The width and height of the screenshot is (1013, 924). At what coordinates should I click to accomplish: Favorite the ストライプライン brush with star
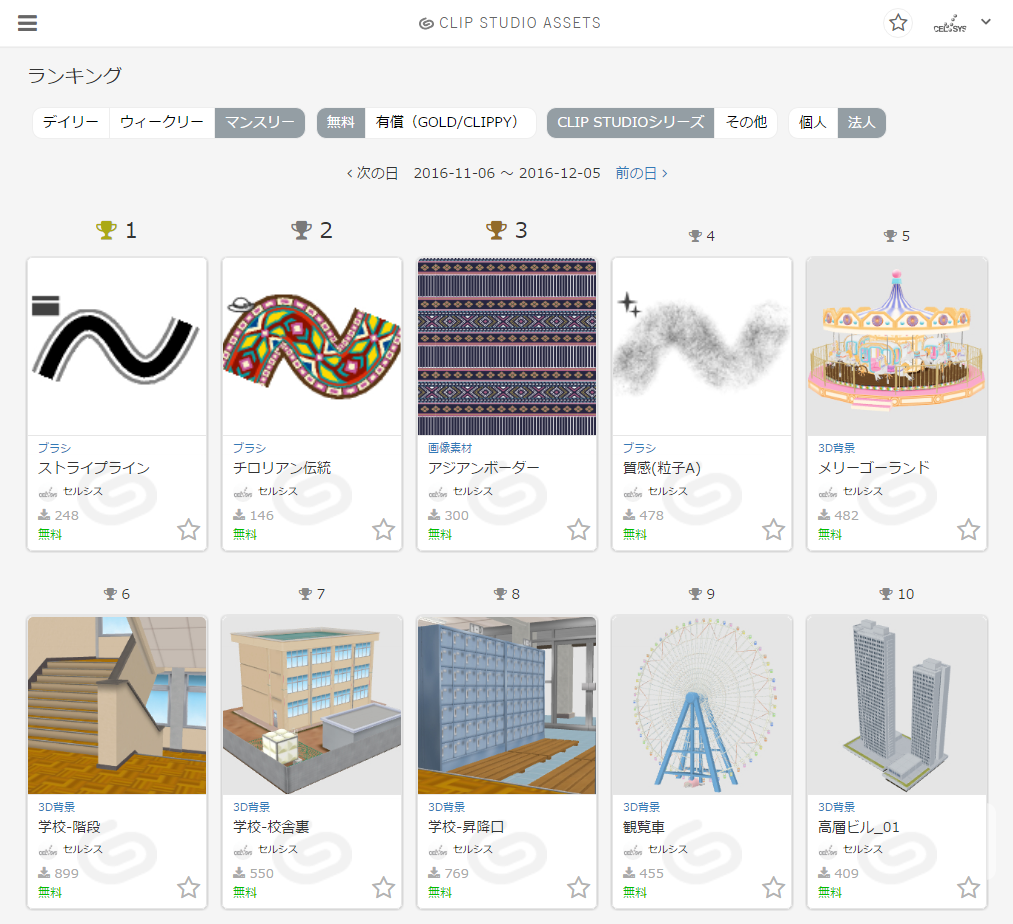pyautogui.click(x=188, y=530)
